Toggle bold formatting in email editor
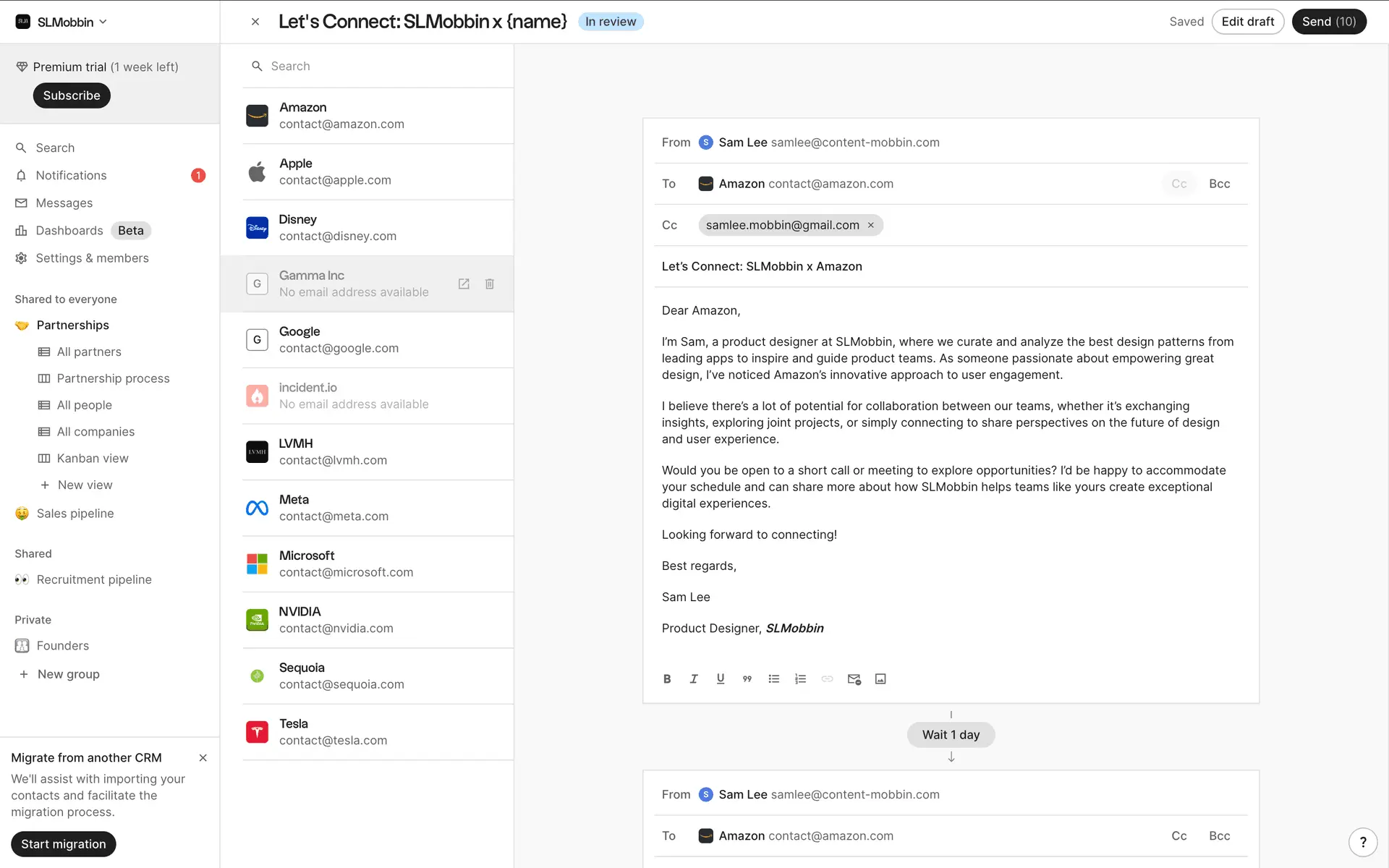The height and width of the screenshot is (868, 1389). (667, 678)
